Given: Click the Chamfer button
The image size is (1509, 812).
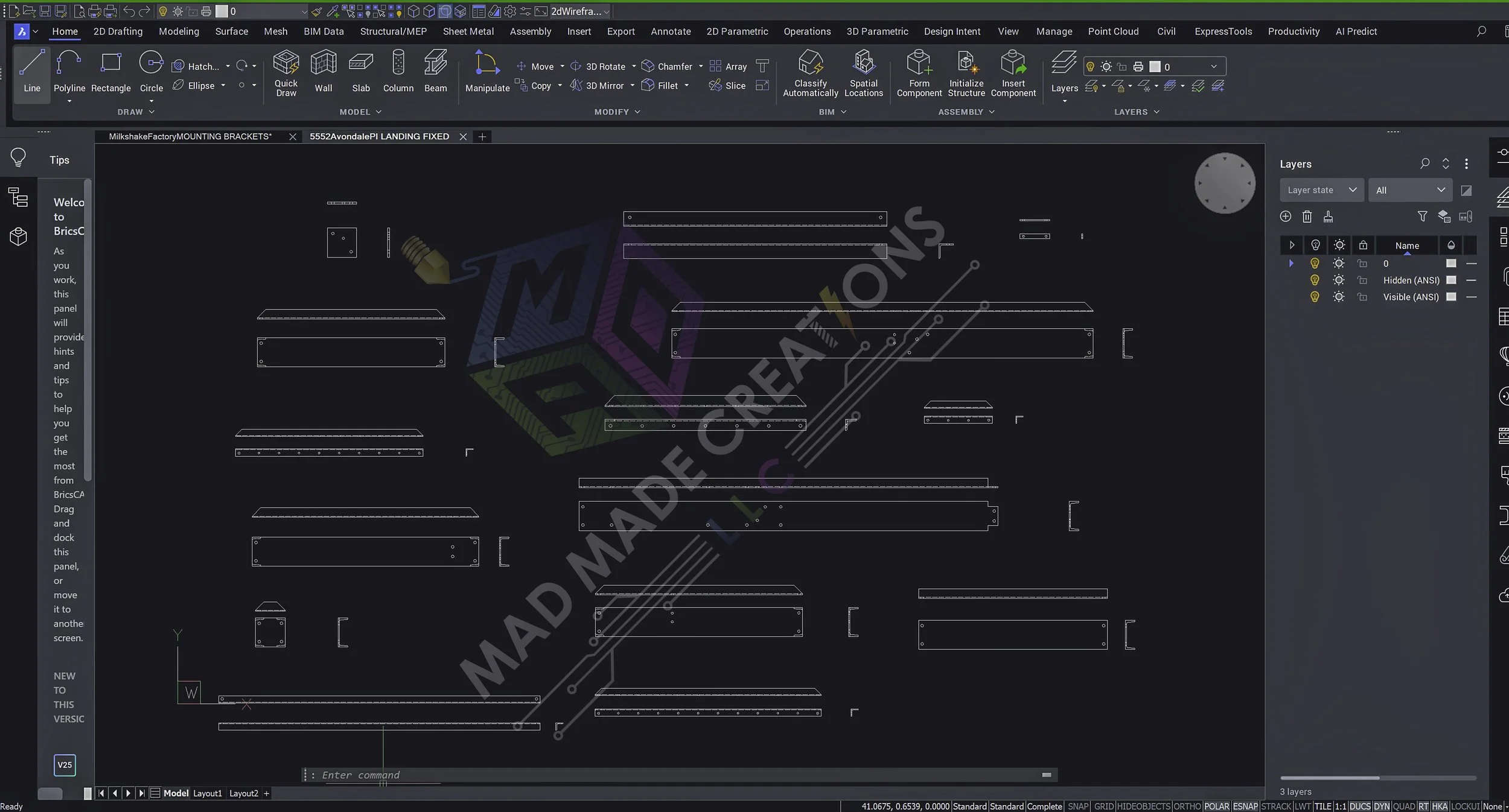Looking at the screenshot, I should [667, 66].
